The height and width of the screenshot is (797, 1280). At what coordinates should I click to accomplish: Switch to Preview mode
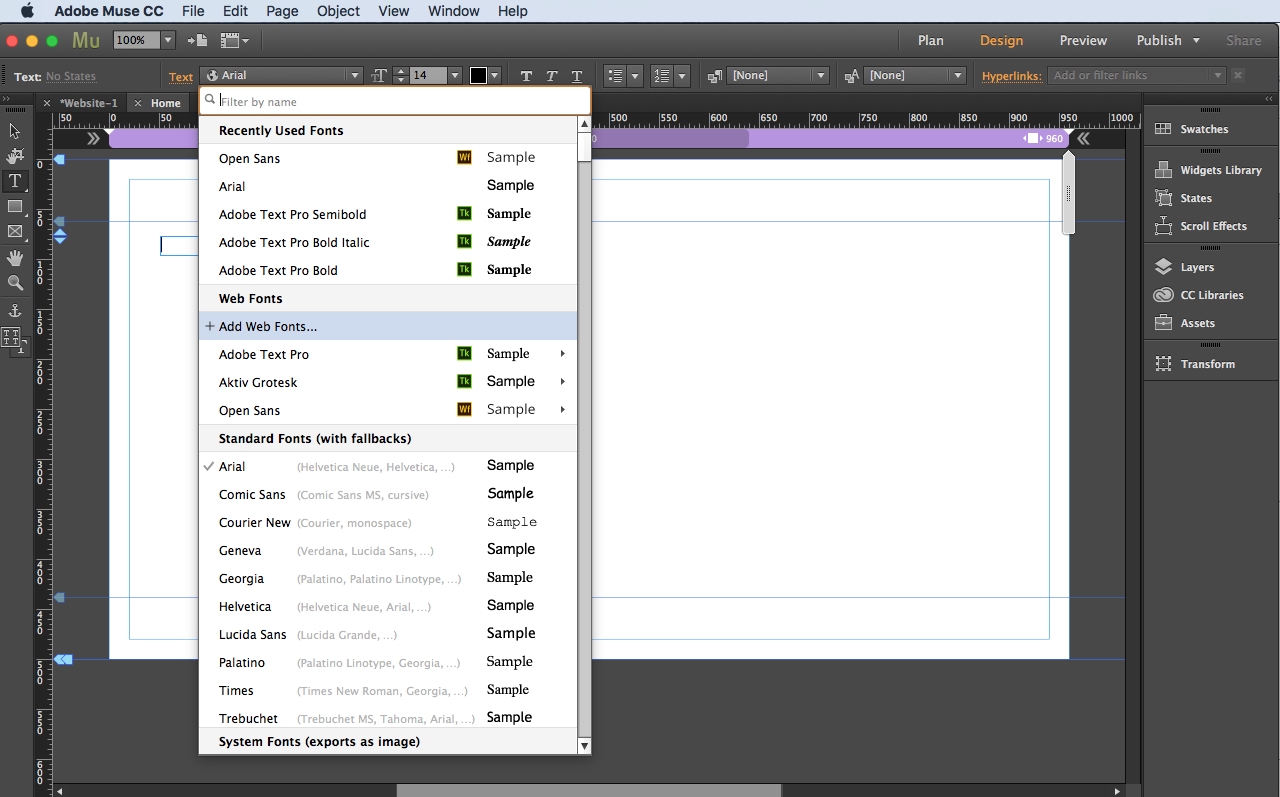pos(1083,41)
